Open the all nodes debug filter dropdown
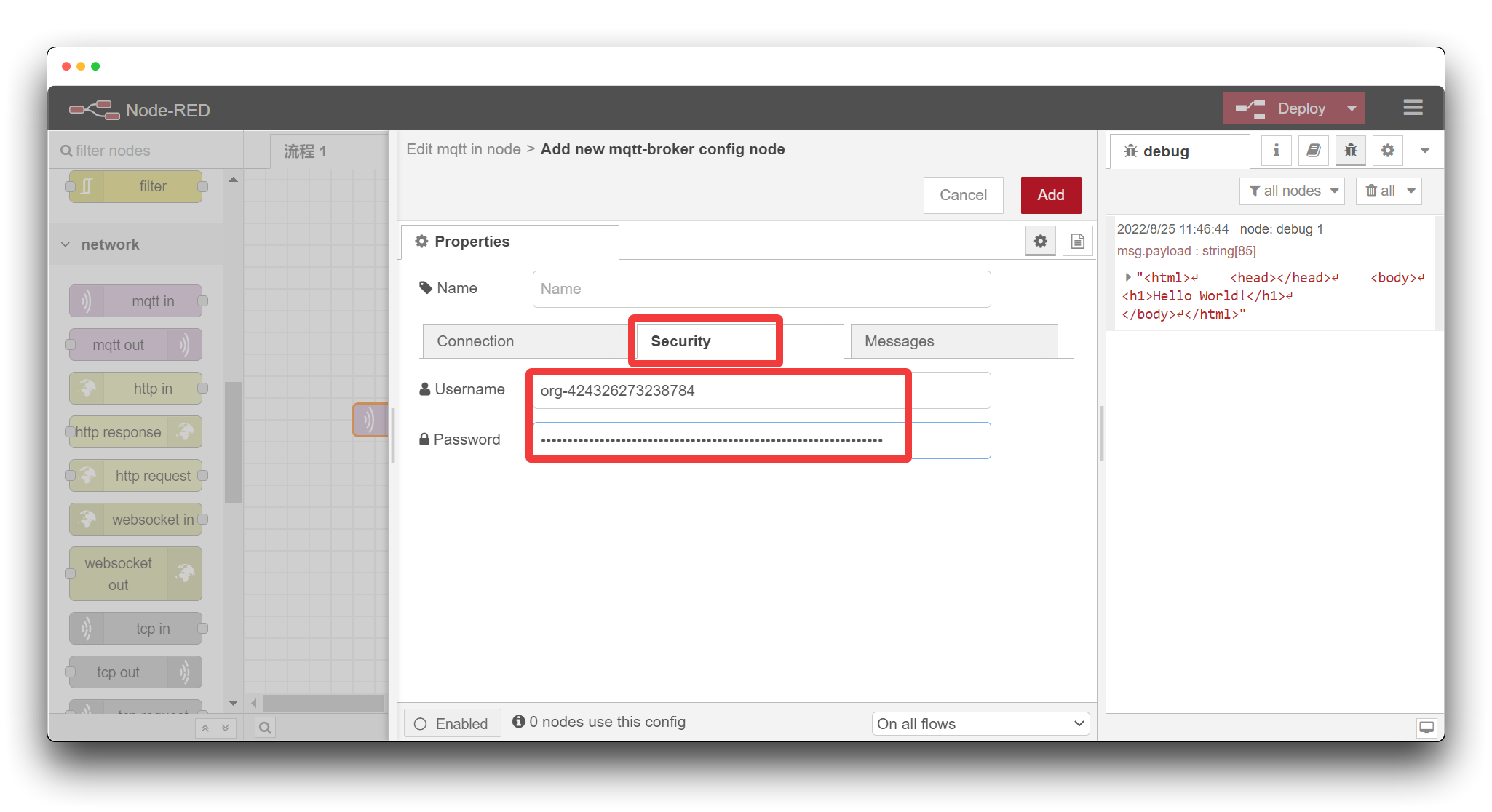The width and height of the screenshot is (1492, 812). point(1292,191)
